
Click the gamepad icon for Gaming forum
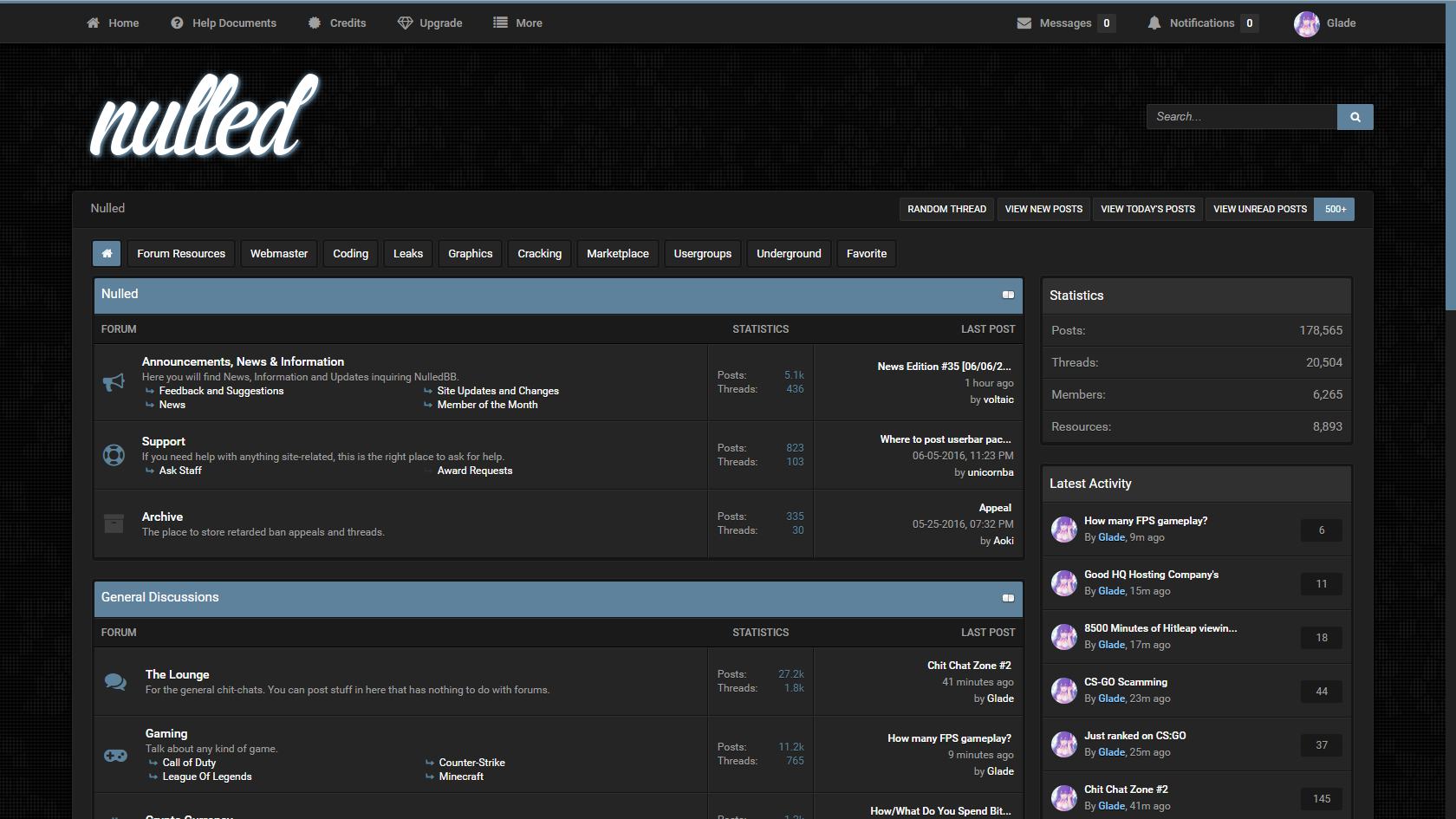[115, 756]
